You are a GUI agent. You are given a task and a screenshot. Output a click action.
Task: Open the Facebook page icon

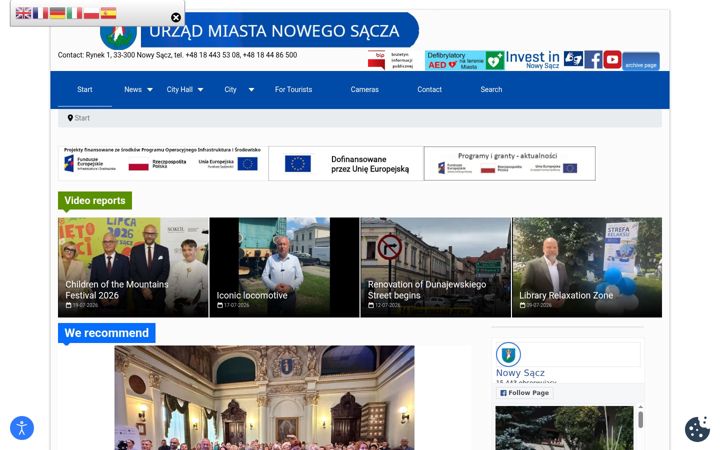[593, 60]
